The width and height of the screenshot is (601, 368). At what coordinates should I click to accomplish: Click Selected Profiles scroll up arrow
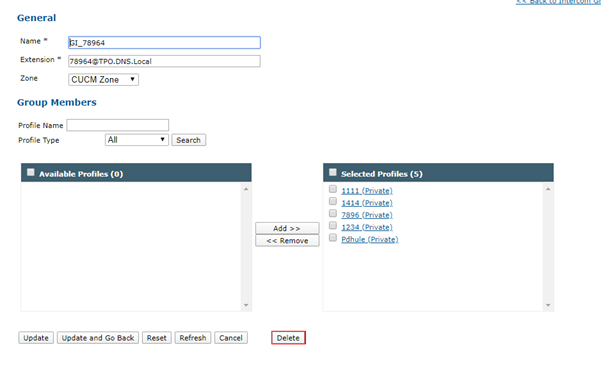tap(548, 189)
